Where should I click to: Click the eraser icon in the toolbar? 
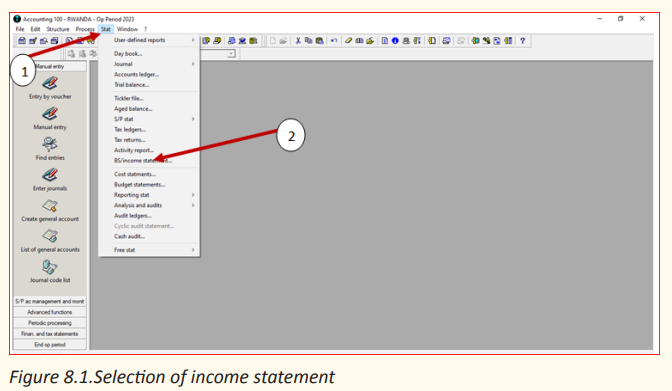(348, 41)
